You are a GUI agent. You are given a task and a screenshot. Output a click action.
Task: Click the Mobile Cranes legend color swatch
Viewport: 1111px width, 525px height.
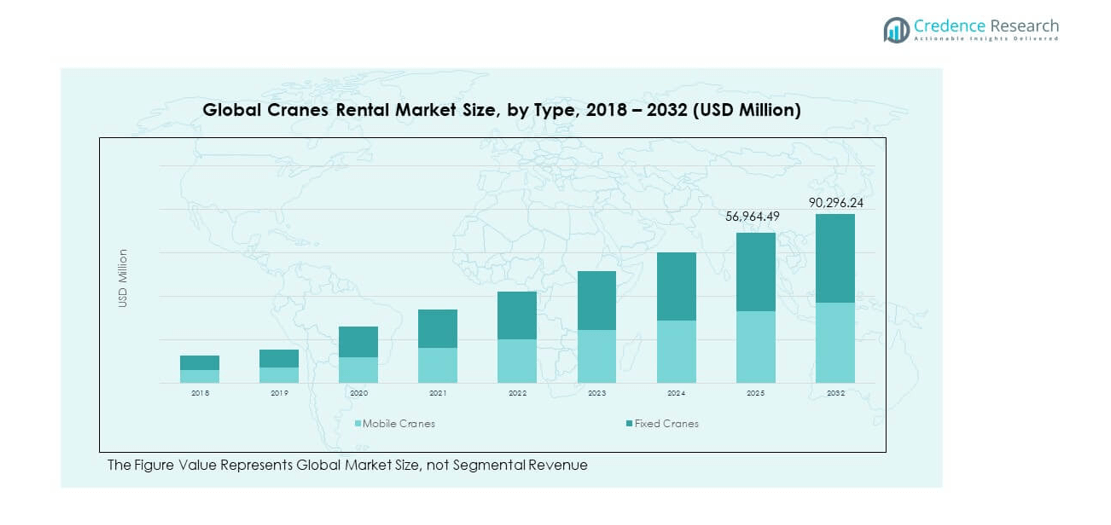pyautogui.click(x=357, y=424)
